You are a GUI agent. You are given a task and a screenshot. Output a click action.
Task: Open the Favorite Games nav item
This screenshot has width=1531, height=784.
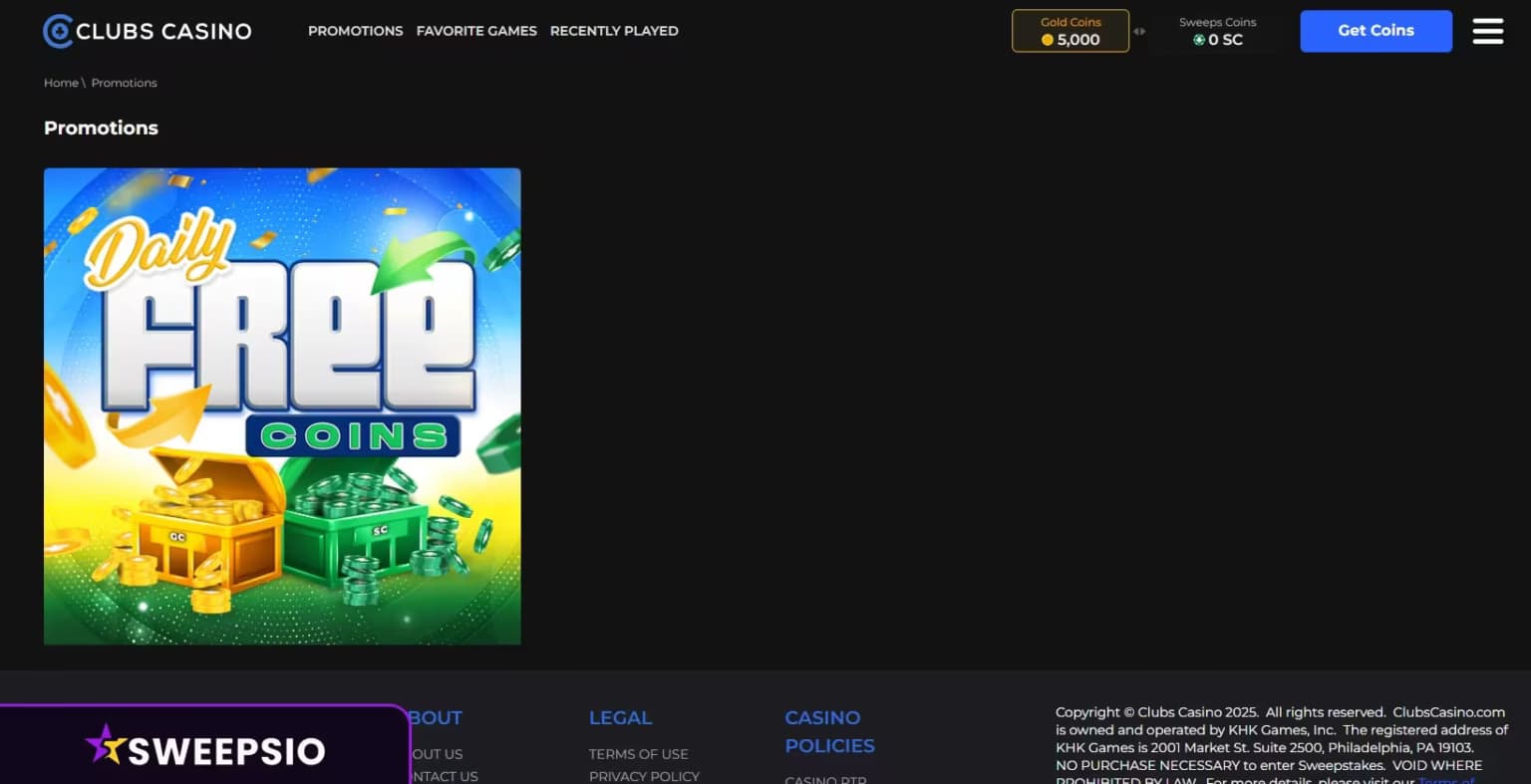point(476,31)
